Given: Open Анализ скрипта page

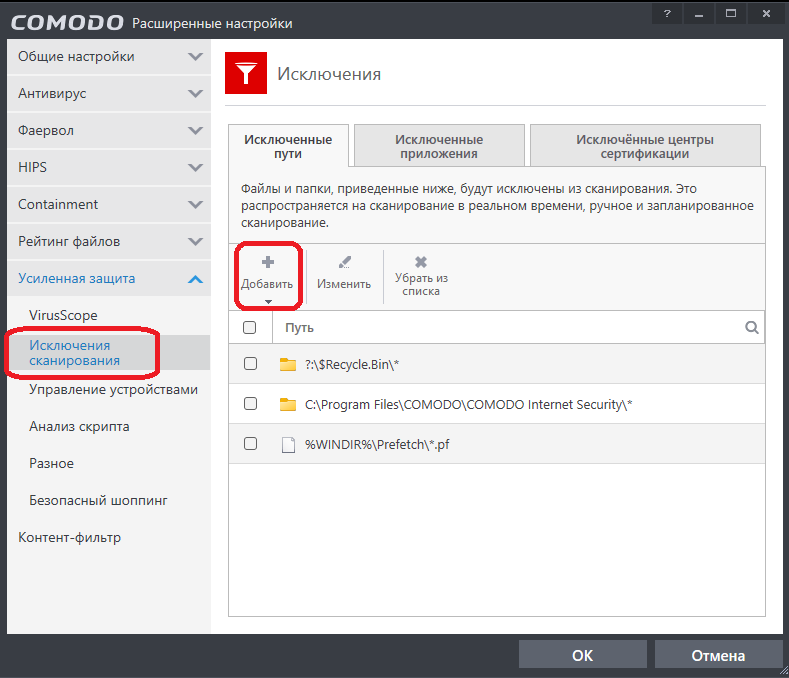Looking at the screenshot, I should [x=79, y=426].
